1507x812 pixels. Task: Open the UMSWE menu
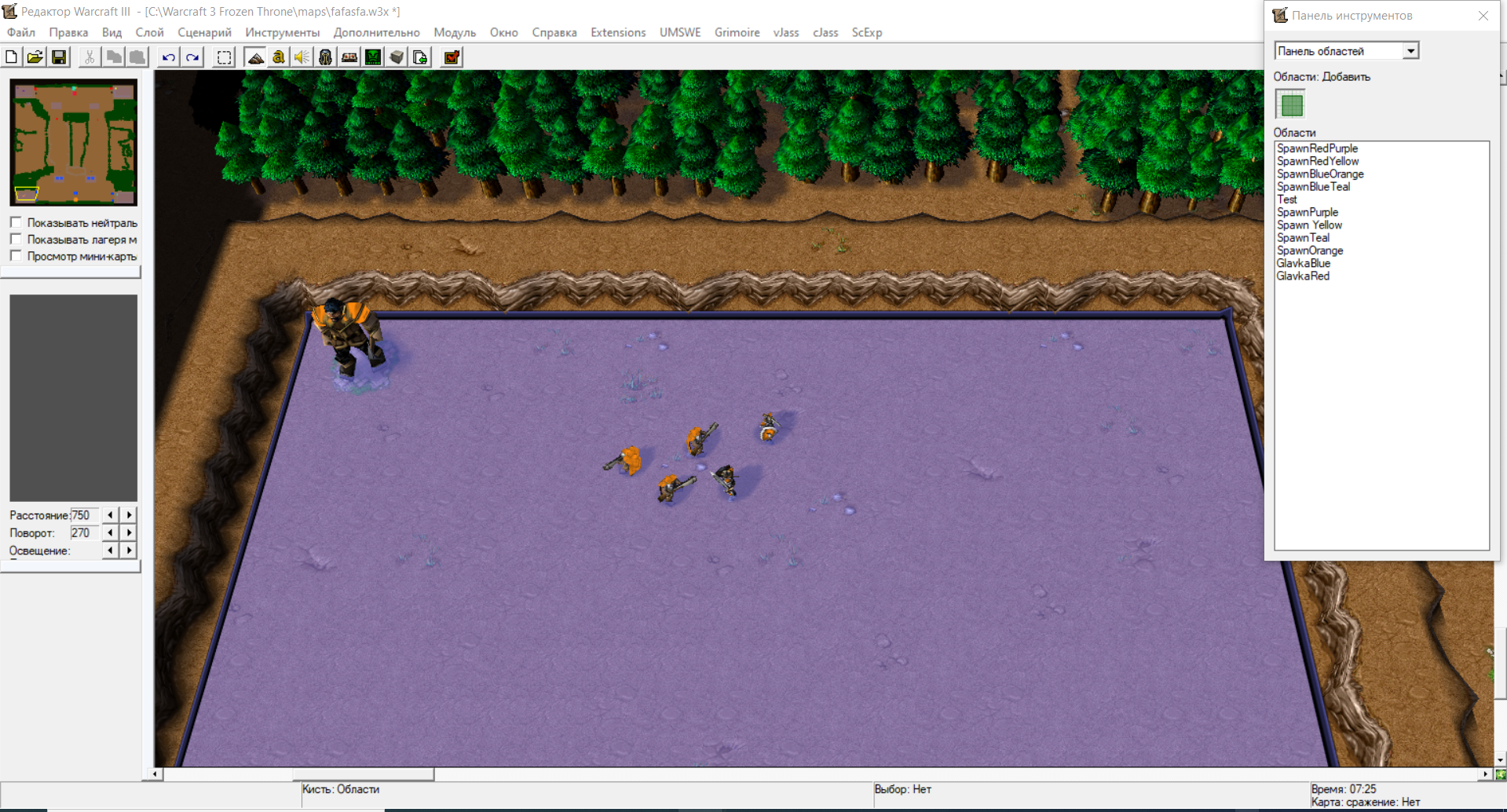tap(680, 32)
